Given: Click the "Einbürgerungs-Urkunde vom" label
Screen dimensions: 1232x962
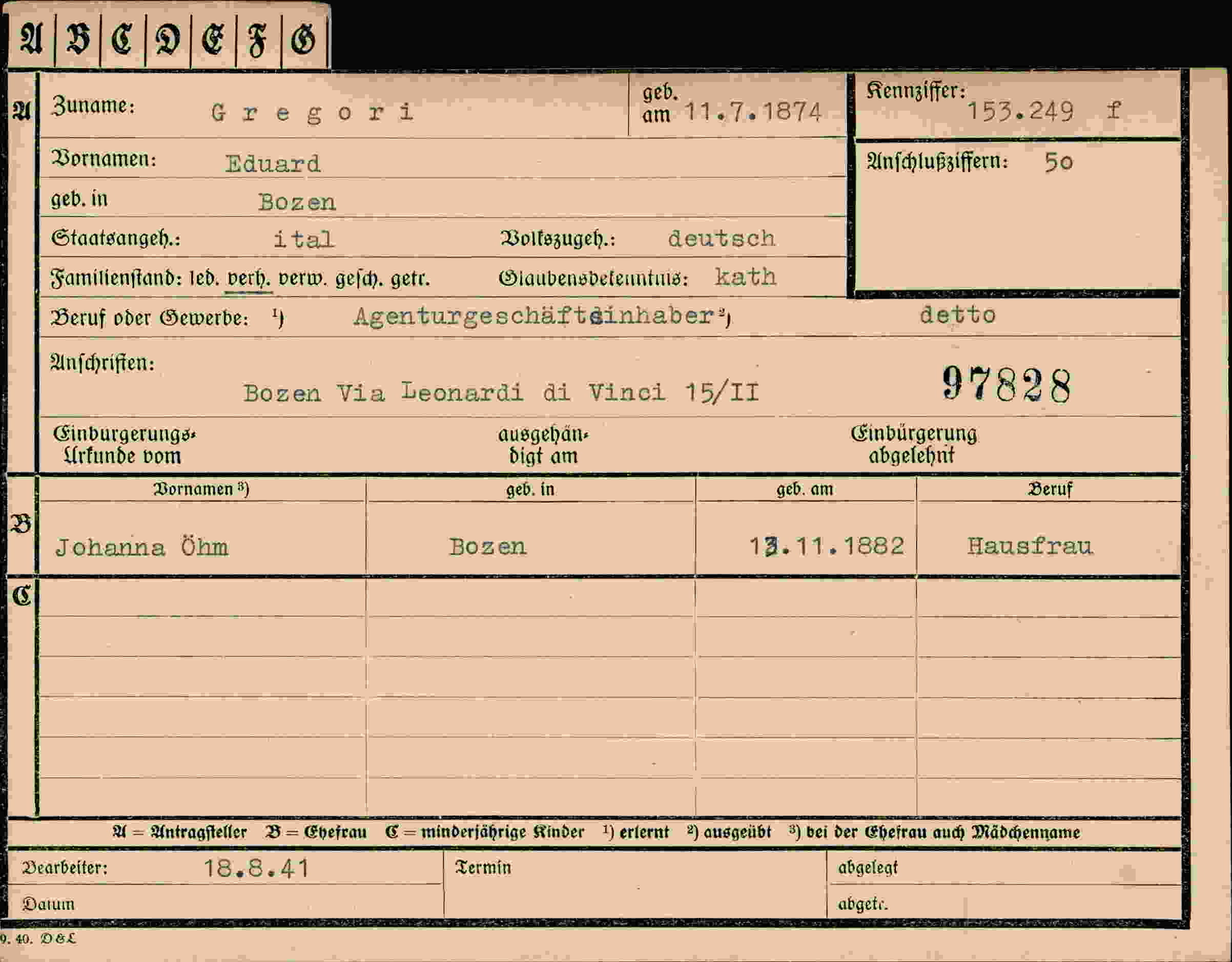Looking at the screenshot, I should tap(124, 445).
